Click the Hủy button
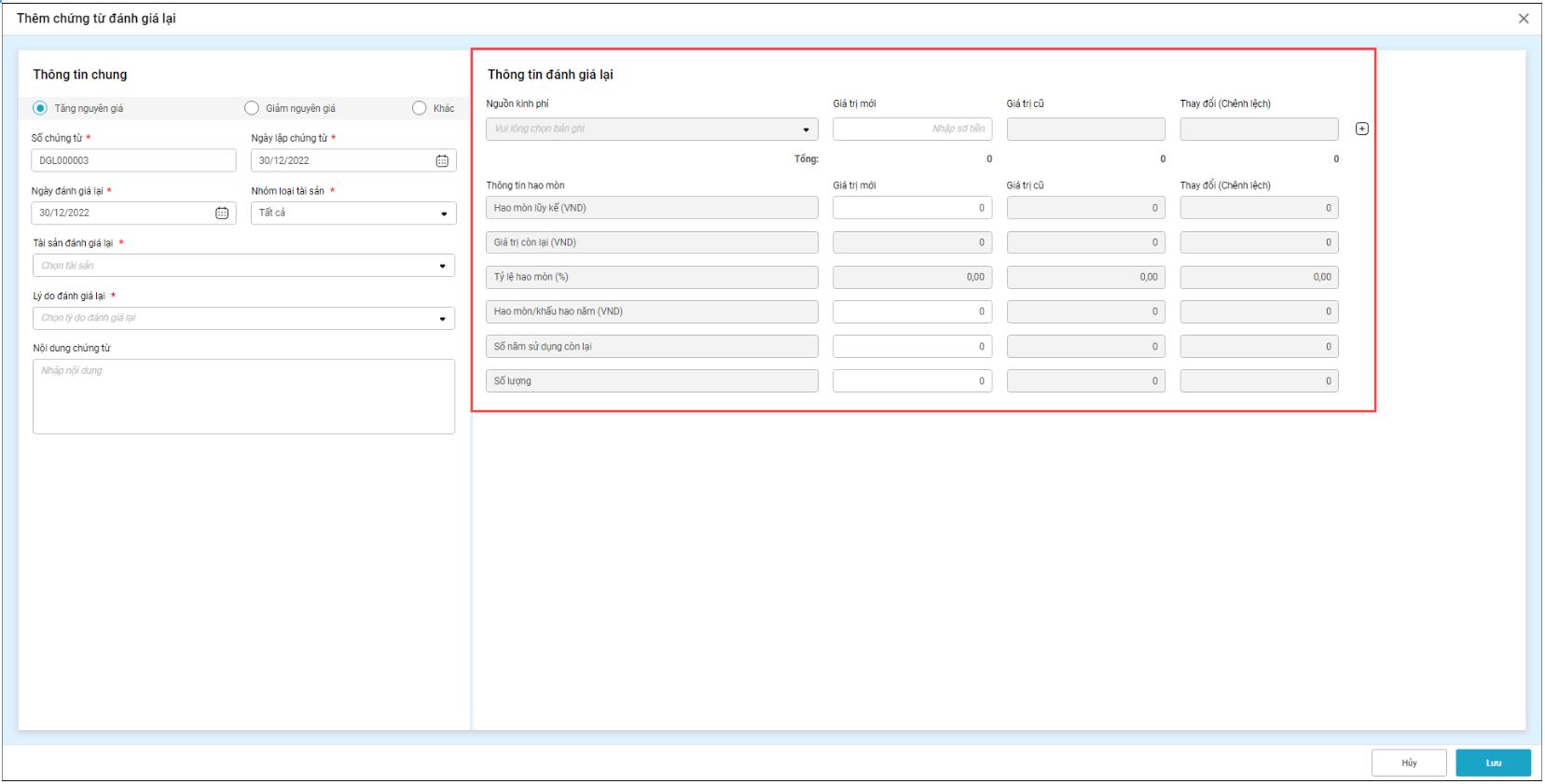The height and width of the screenshot is (784, 1545). [x=1409, y=763]
